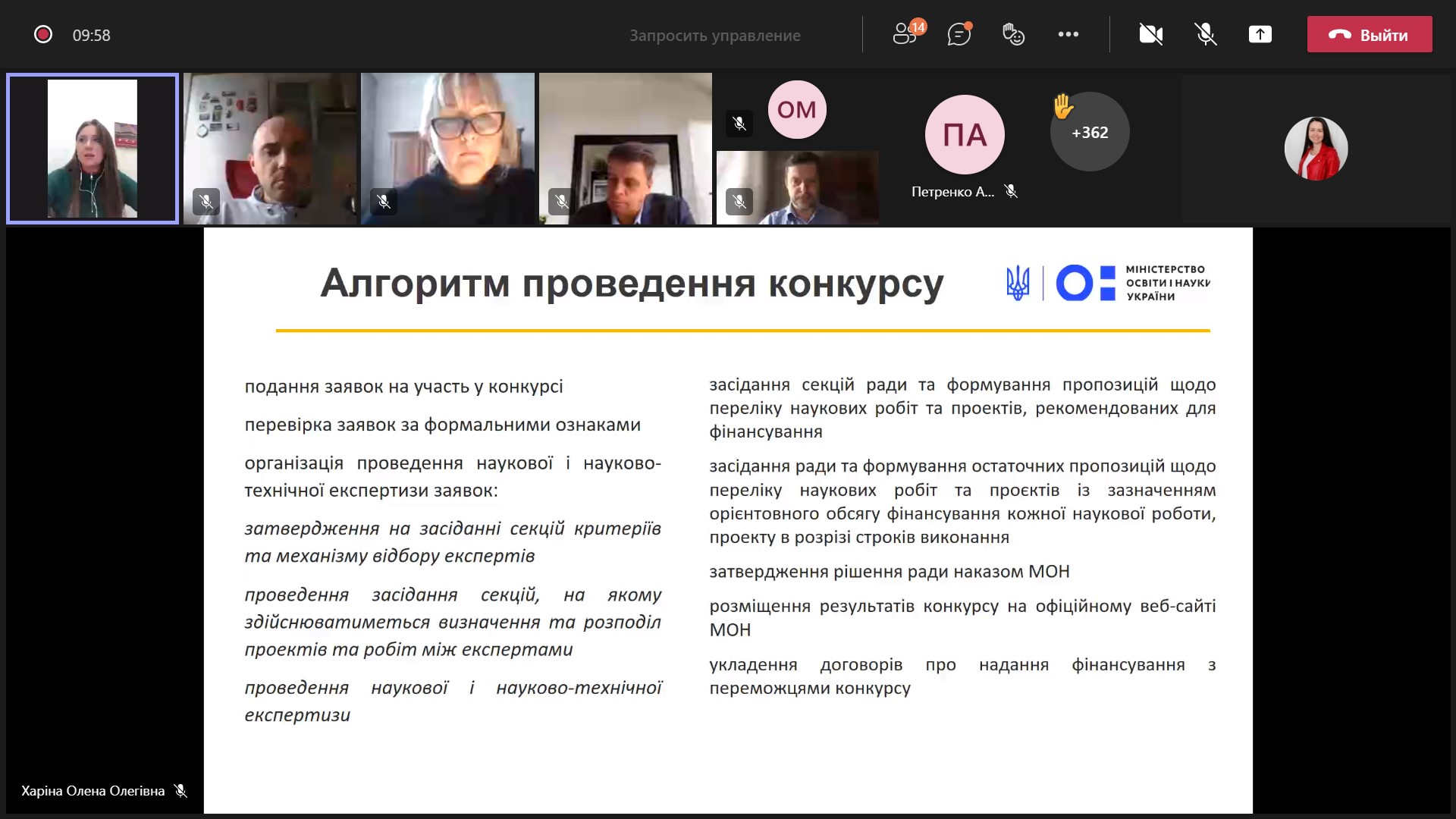Click text подання заявок на участь у конкурсі

pos(403,387)
